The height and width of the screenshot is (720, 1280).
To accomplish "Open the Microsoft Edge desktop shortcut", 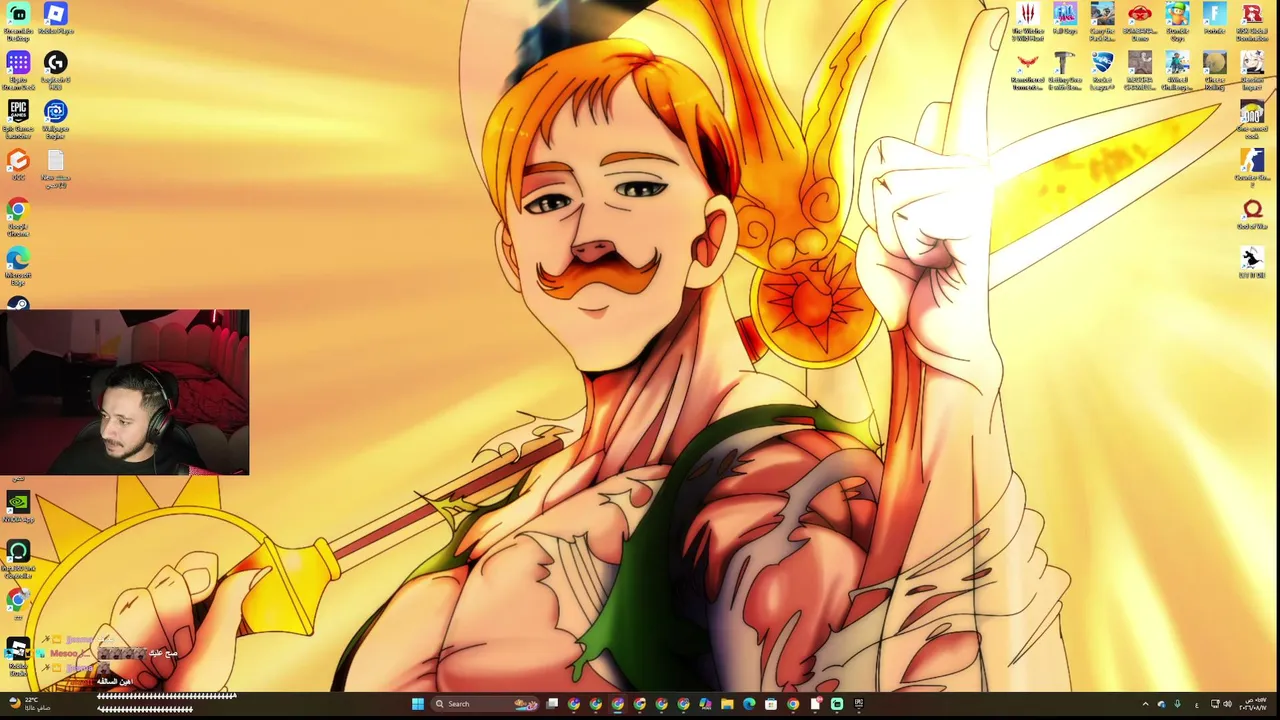I will pyautogui.click(x=18, y=267).
